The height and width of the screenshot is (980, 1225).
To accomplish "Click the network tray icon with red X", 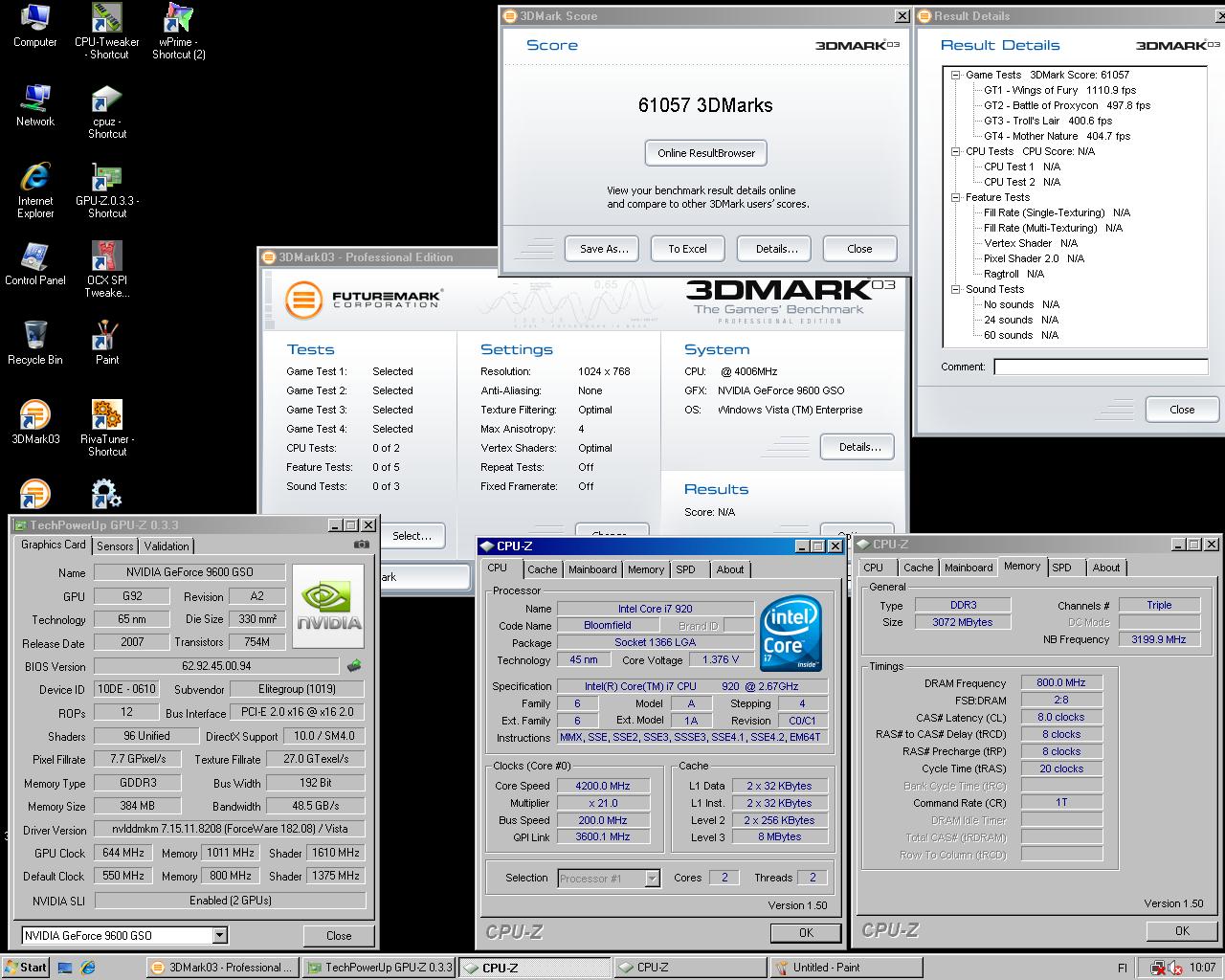I will pos(1158,968).
